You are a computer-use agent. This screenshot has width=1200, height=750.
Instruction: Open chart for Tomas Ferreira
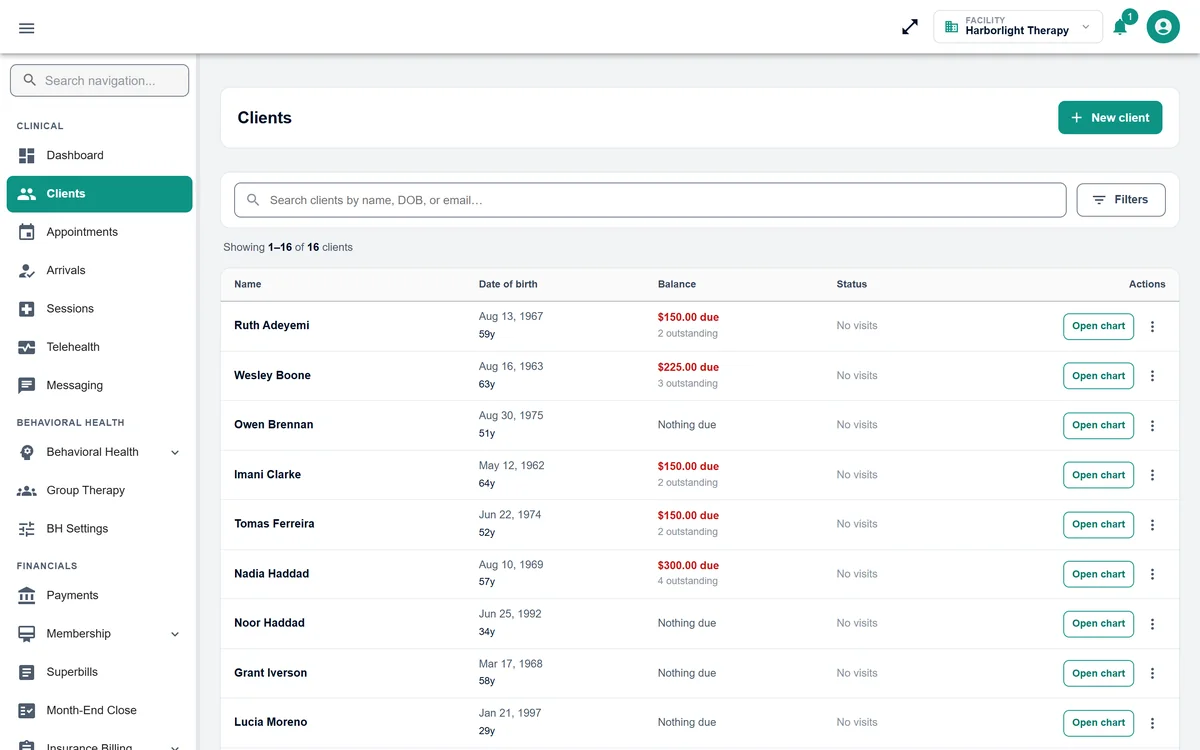(1098, 524)
